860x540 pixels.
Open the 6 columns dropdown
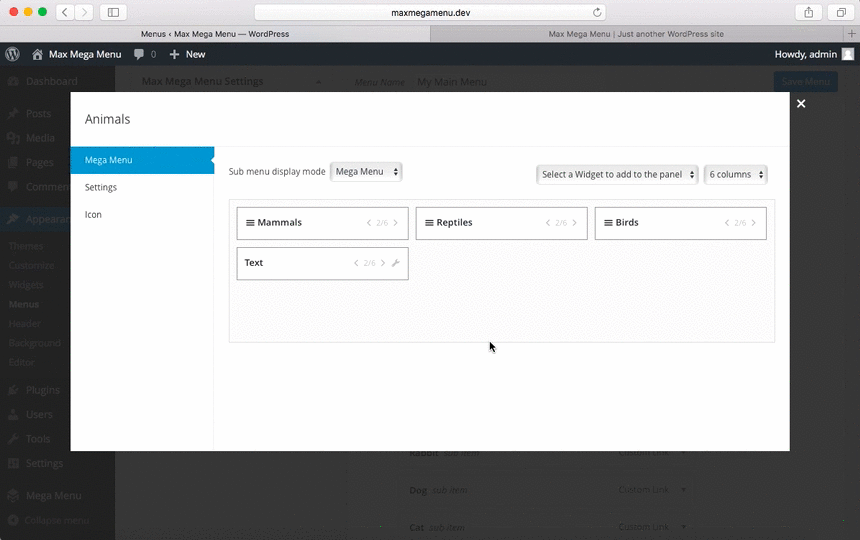[735, 174]
